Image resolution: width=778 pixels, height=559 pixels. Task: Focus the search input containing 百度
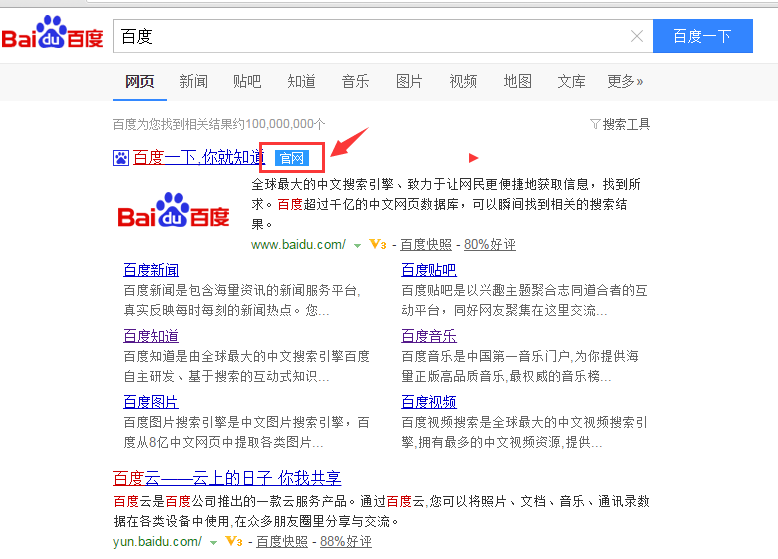pos(370,36)
